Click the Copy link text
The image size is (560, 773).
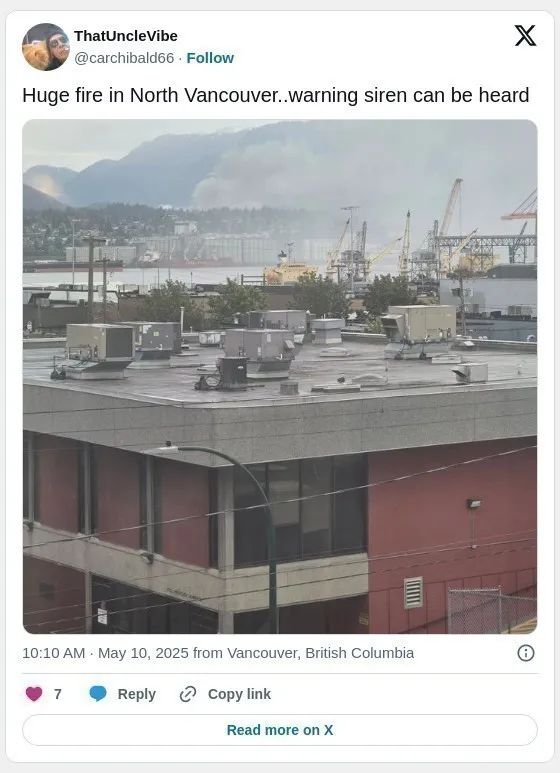pyautogui.click(x=239, y=694)
